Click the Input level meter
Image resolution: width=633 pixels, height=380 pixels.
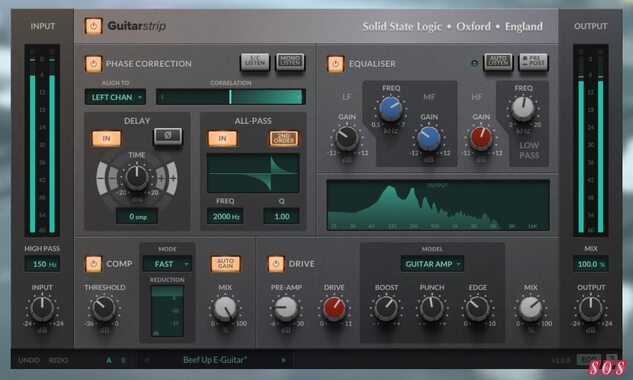(x=42, y=141)
